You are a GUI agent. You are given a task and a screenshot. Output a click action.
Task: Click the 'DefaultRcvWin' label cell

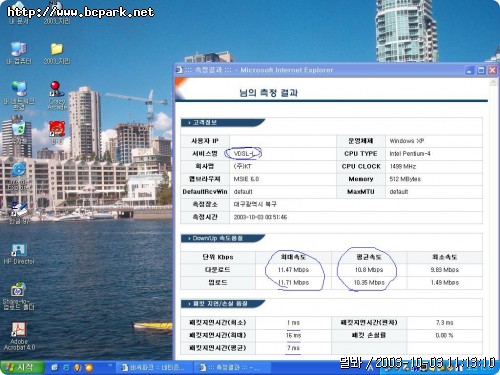(x=205, y=192)
